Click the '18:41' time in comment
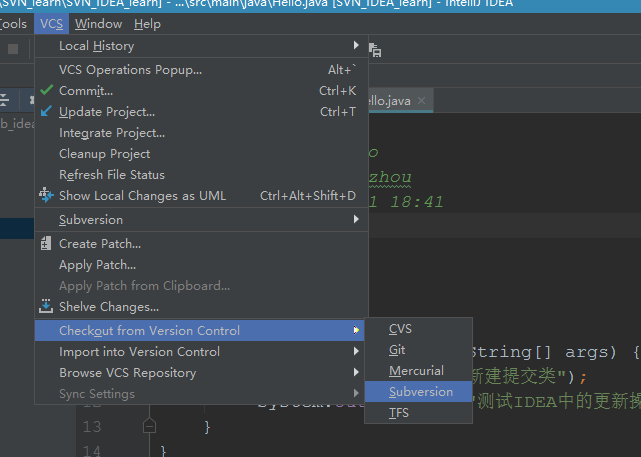The image size is (641, 457). 417,202
